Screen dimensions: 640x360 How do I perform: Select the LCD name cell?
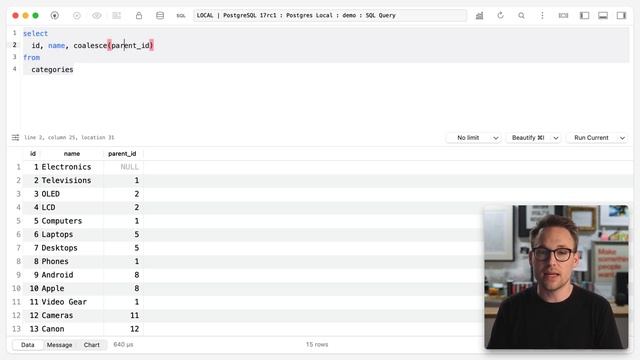coord(71,207)
